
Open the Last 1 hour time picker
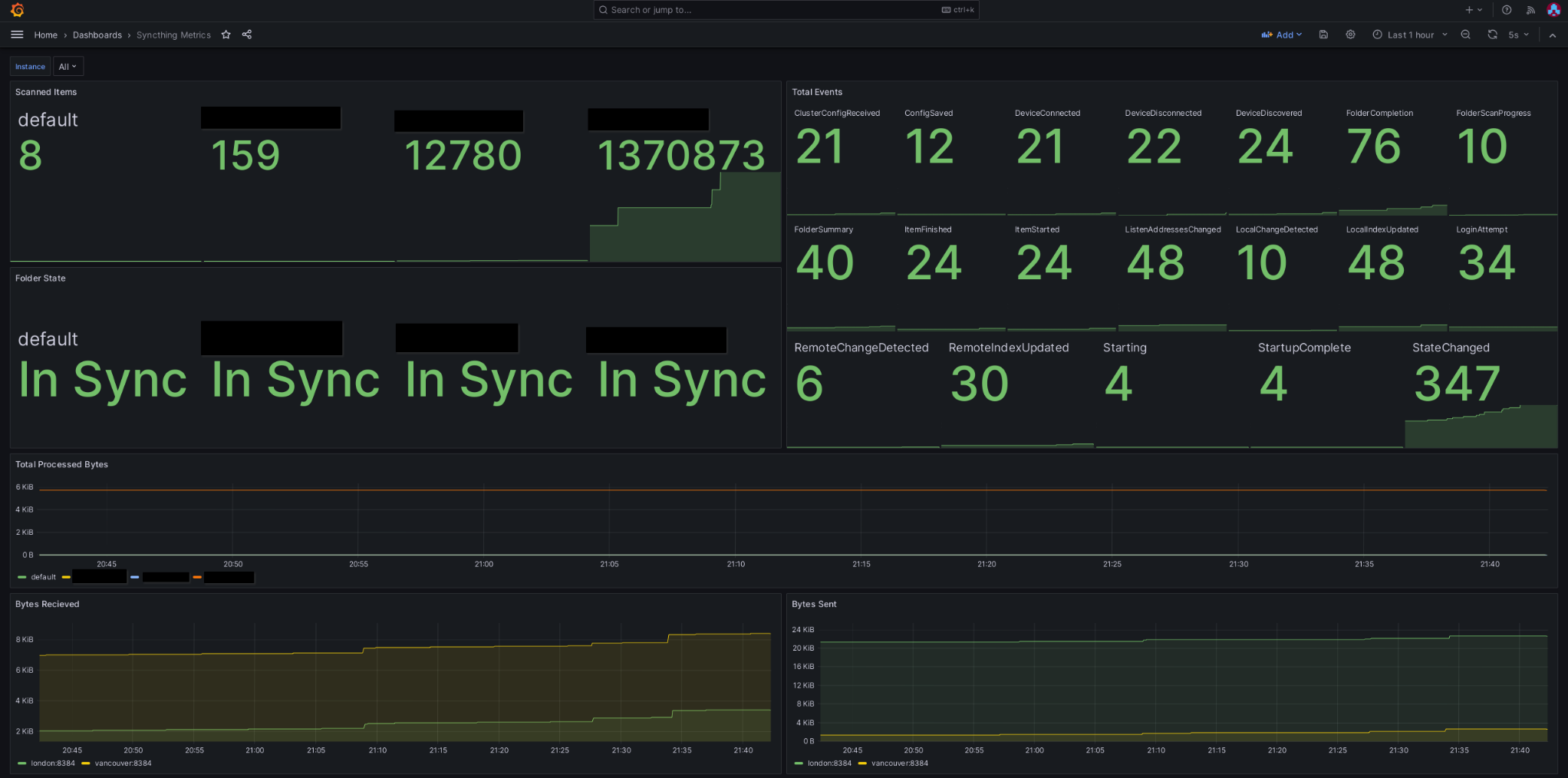(1410, 35)
